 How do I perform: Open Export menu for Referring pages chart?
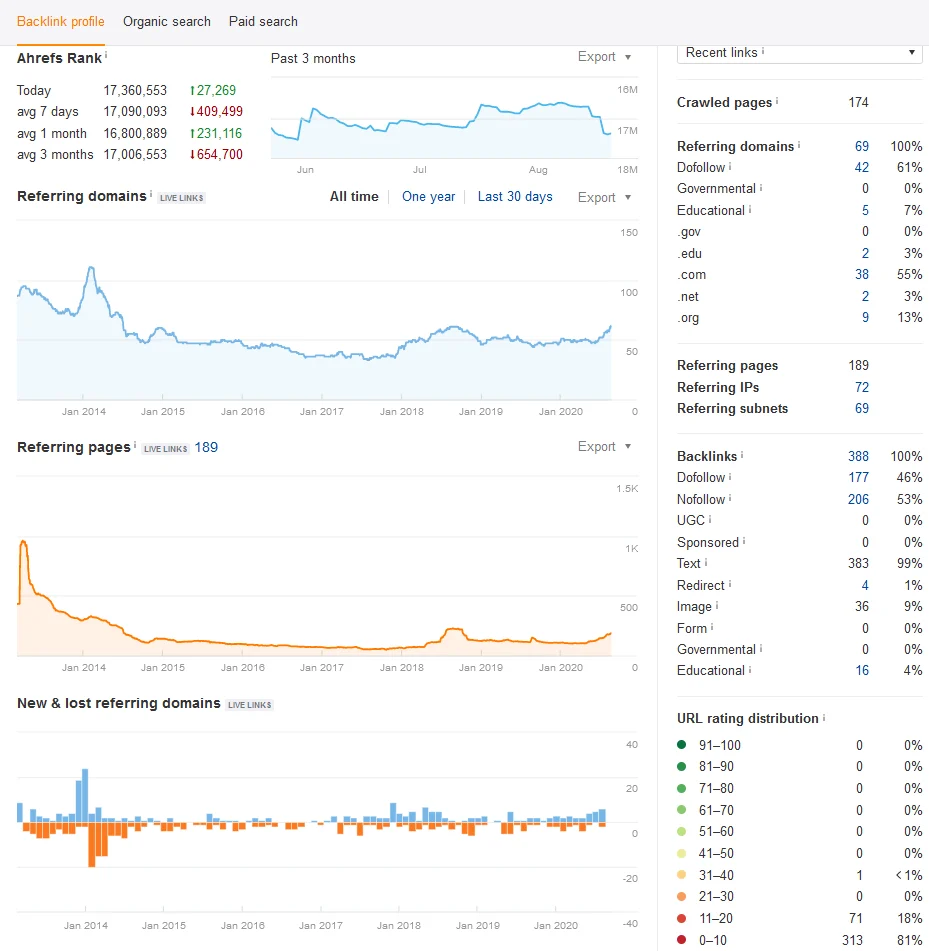point(605,446)
